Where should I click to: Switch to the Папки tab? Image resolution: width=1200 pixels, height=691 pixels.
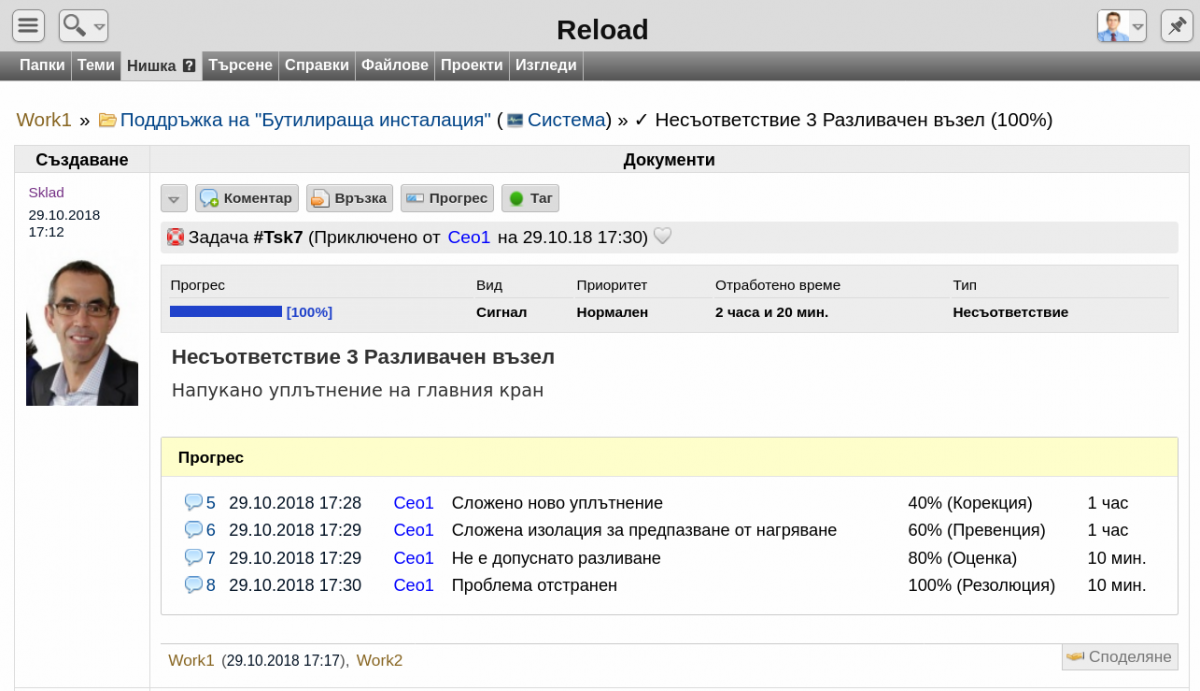click(42, 65)
